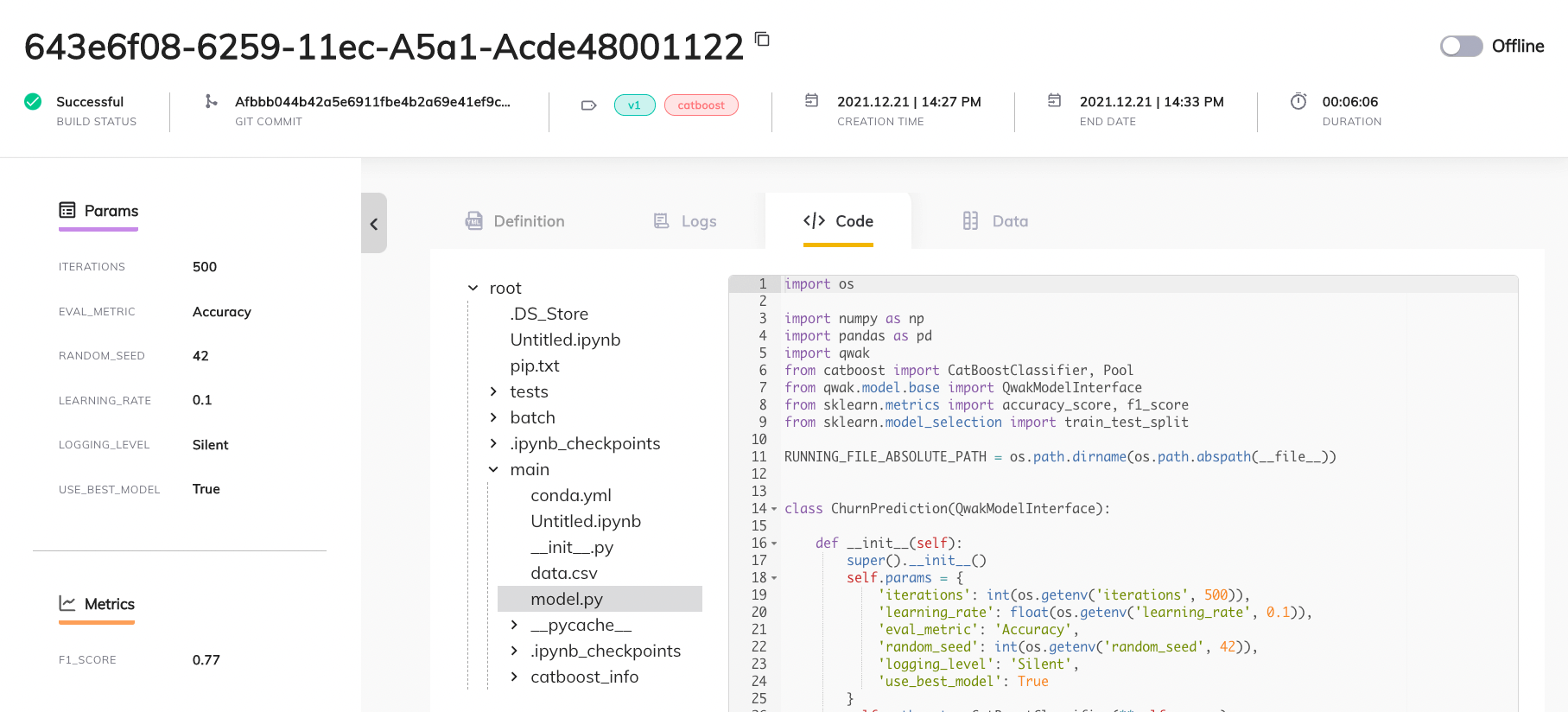Click the Data tab table icon
The image size is (1568, 712).
(971, 221)
